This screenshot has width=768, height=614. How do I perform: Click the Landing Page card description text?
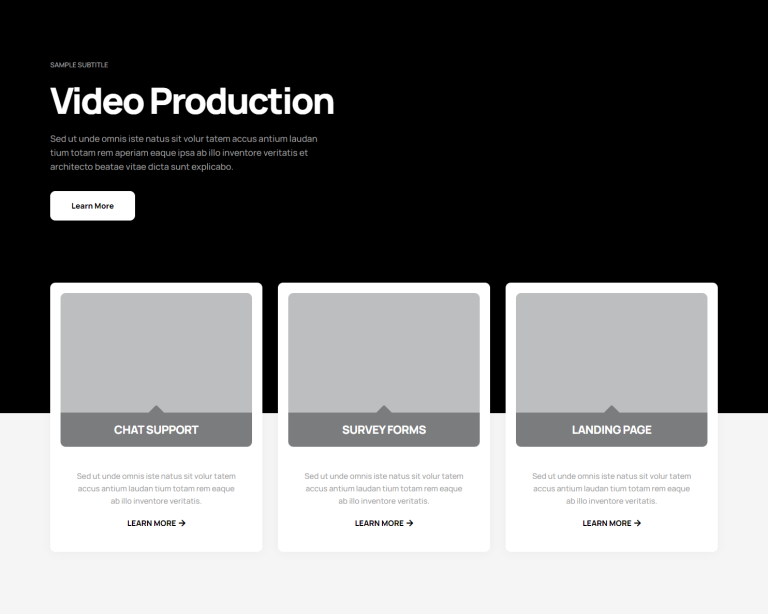tap(612, 488)
